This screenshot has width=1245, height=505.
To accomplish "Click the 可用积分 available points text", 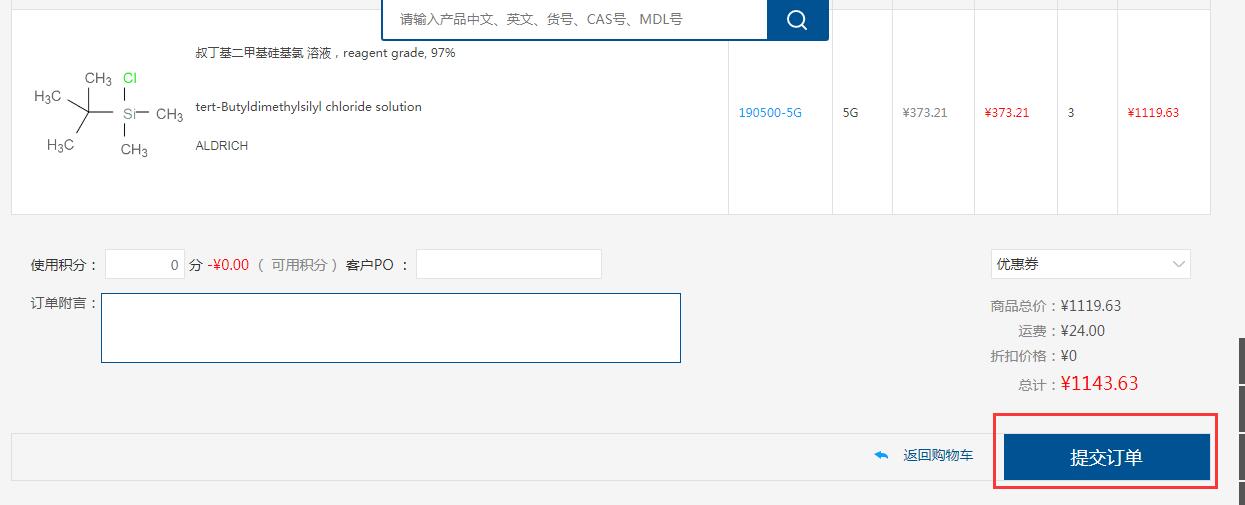I will tap(299, 265).
